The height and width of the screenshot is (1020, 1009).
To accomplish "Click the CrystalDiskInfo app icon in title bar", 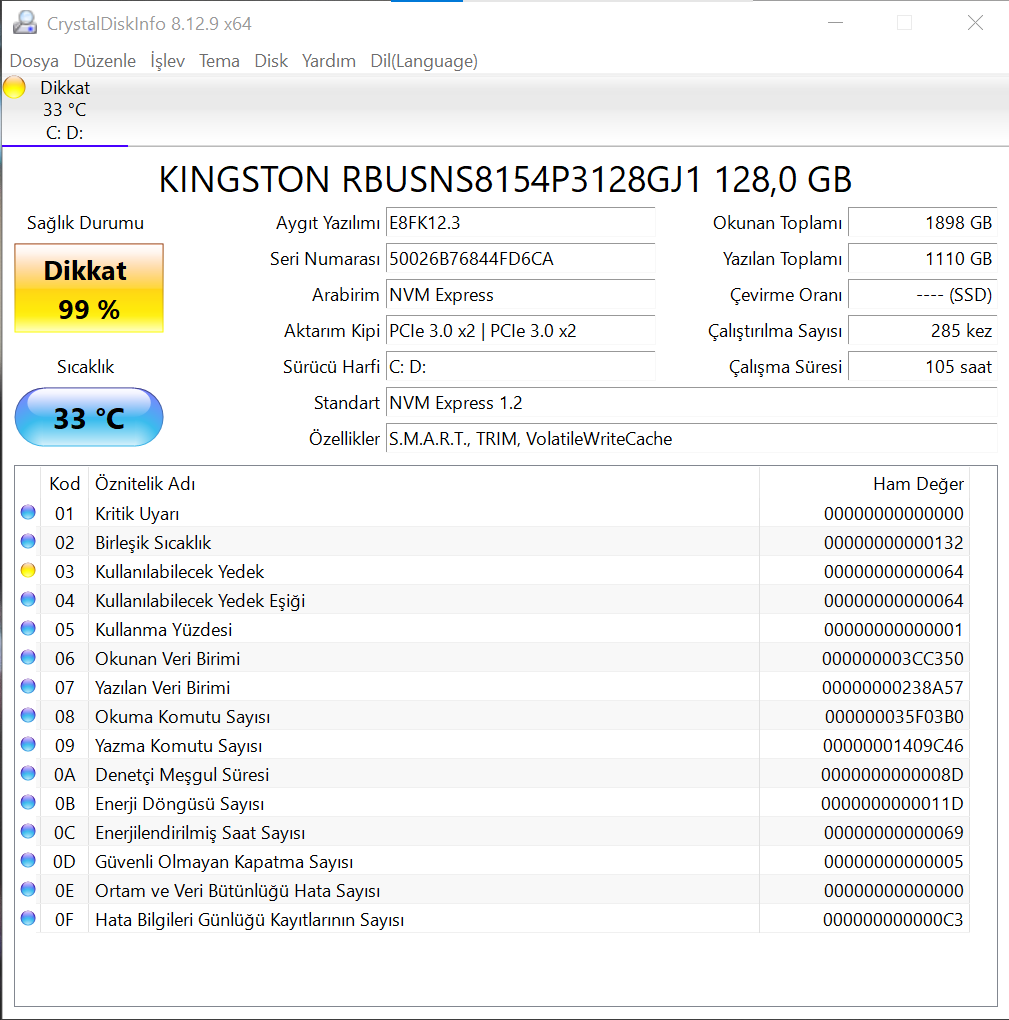I will tap(25, 23).
